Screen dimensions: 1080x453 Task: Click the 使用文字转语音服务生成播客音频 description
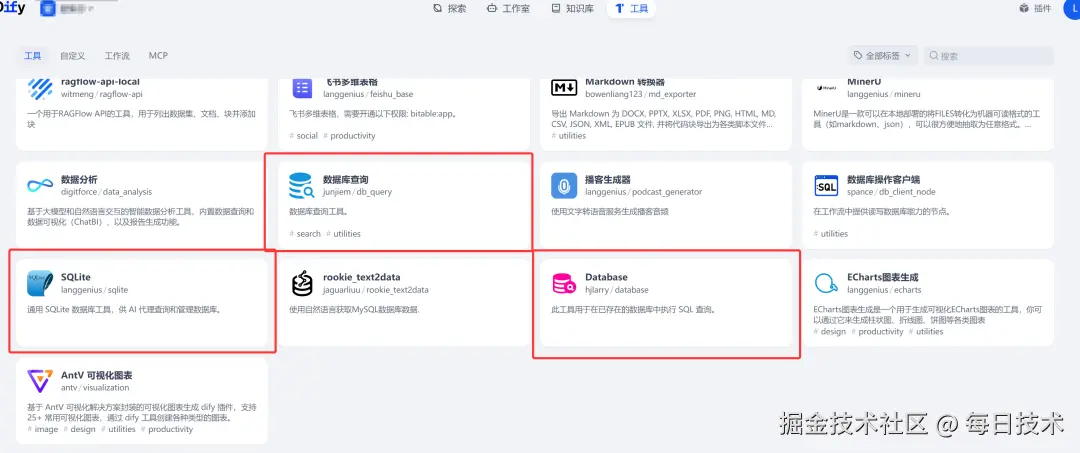tap(610, 211)
